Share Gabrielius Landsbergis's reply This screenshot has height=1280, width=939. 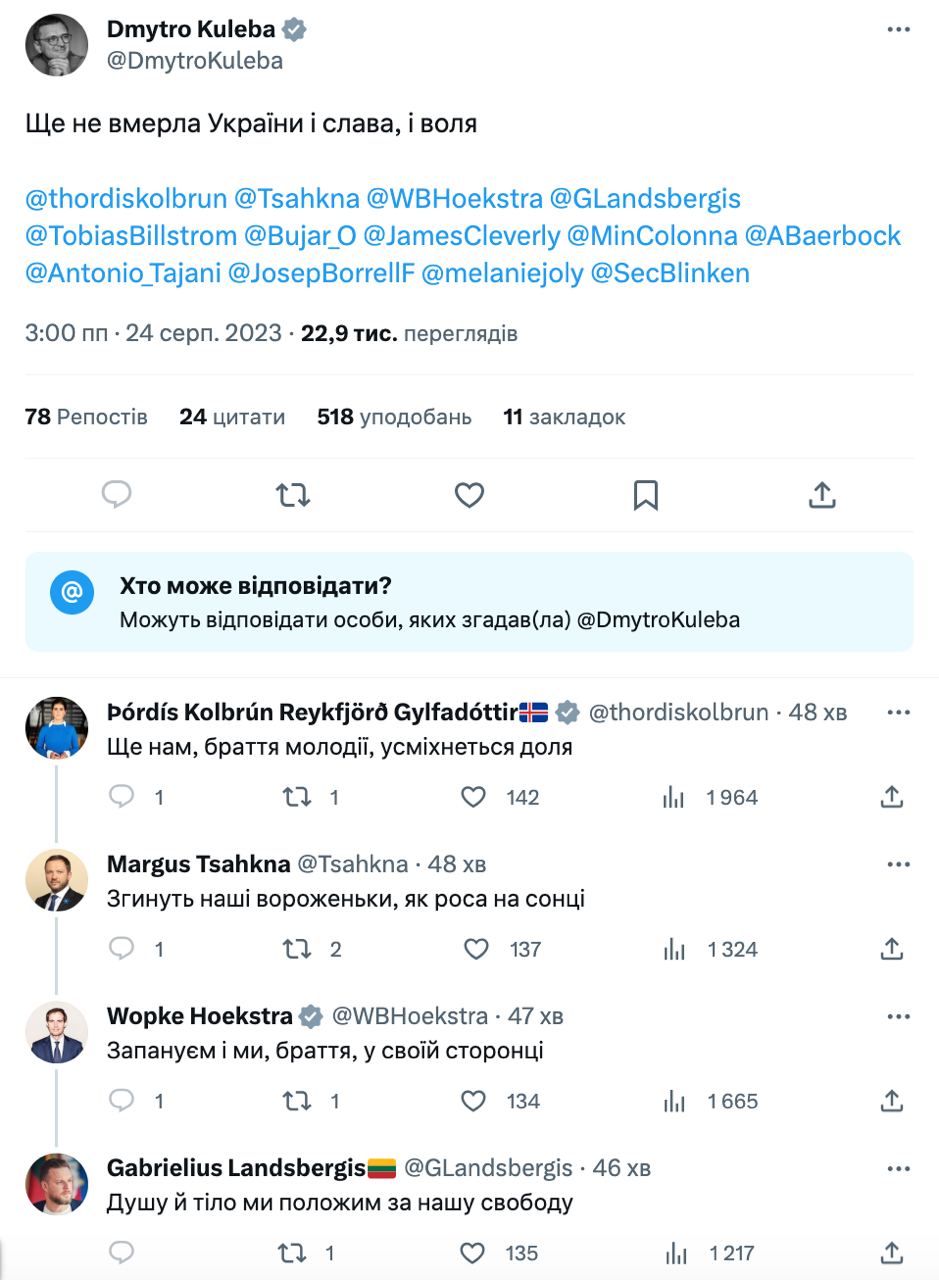892,1253
